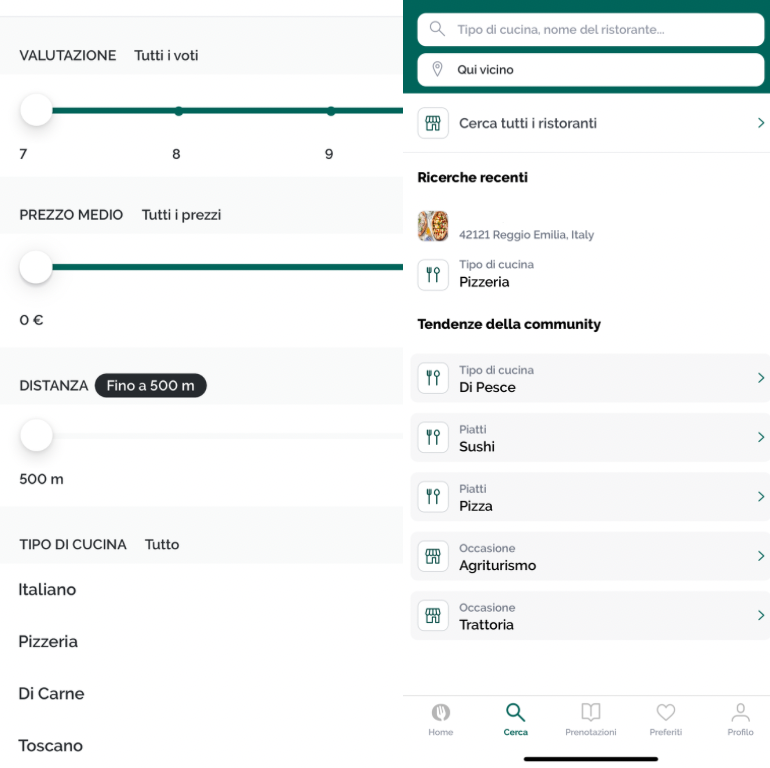Image resolution: width=770 pixels, height=768 pixels.
Task: Open the Reggio Emilia recent restaurant thumbnail
Action: pos(433,226)
